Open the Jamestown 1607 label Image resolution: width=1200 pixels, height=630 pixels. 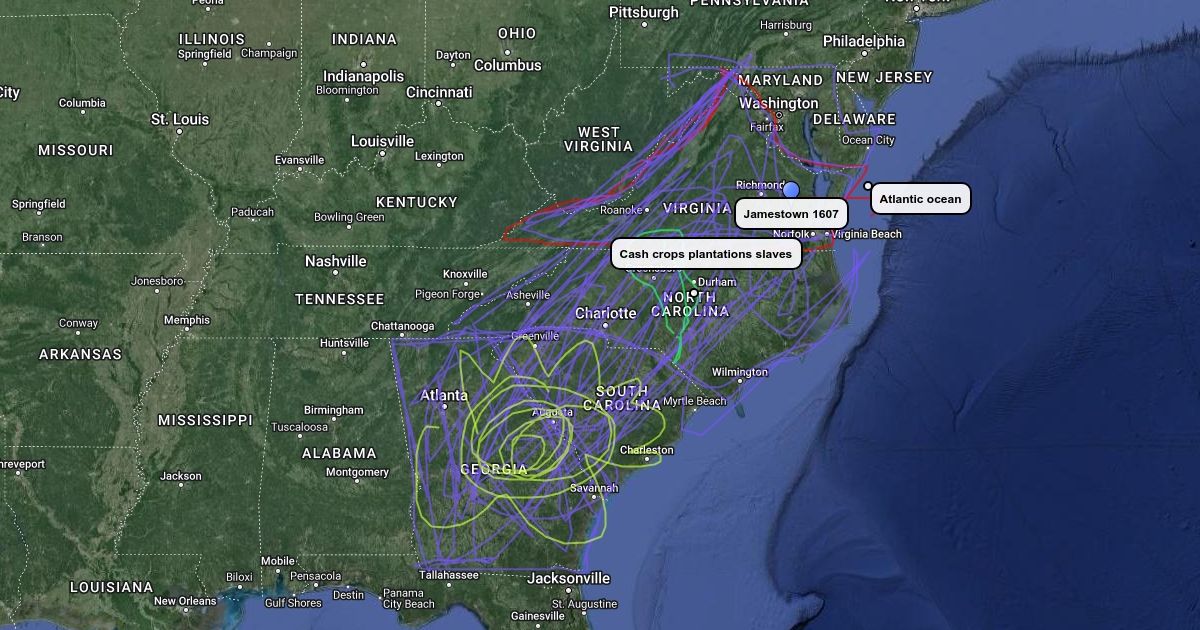click(791, 214)
